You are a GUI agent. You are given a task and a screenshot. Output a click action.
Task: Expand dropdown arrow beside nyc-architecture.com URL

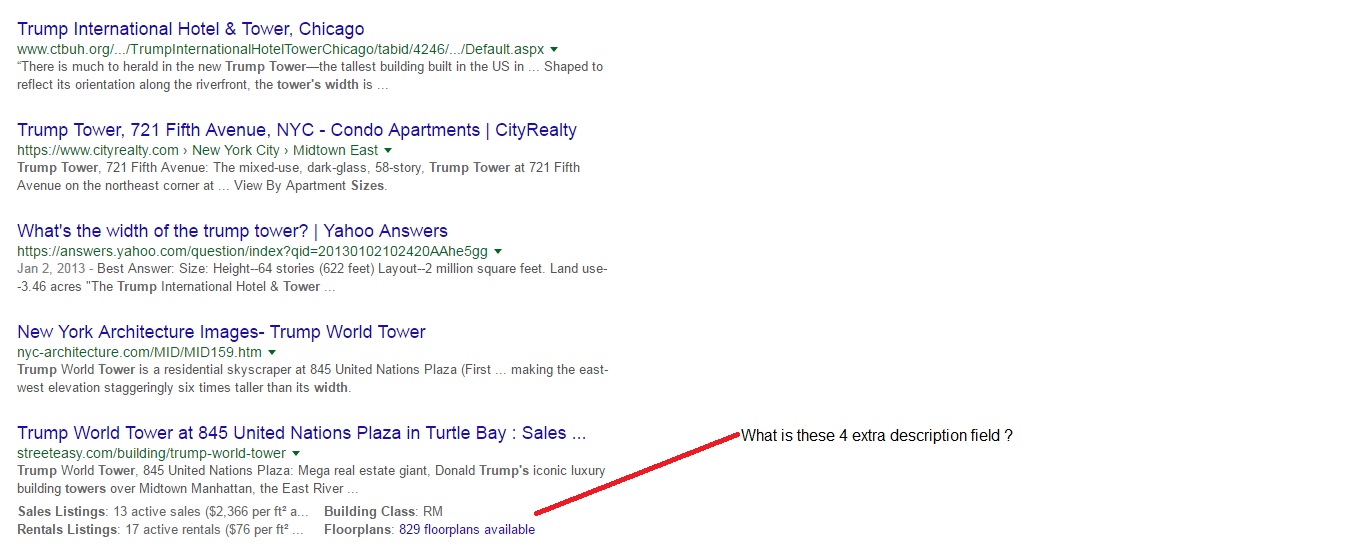(x=272, y=352)
